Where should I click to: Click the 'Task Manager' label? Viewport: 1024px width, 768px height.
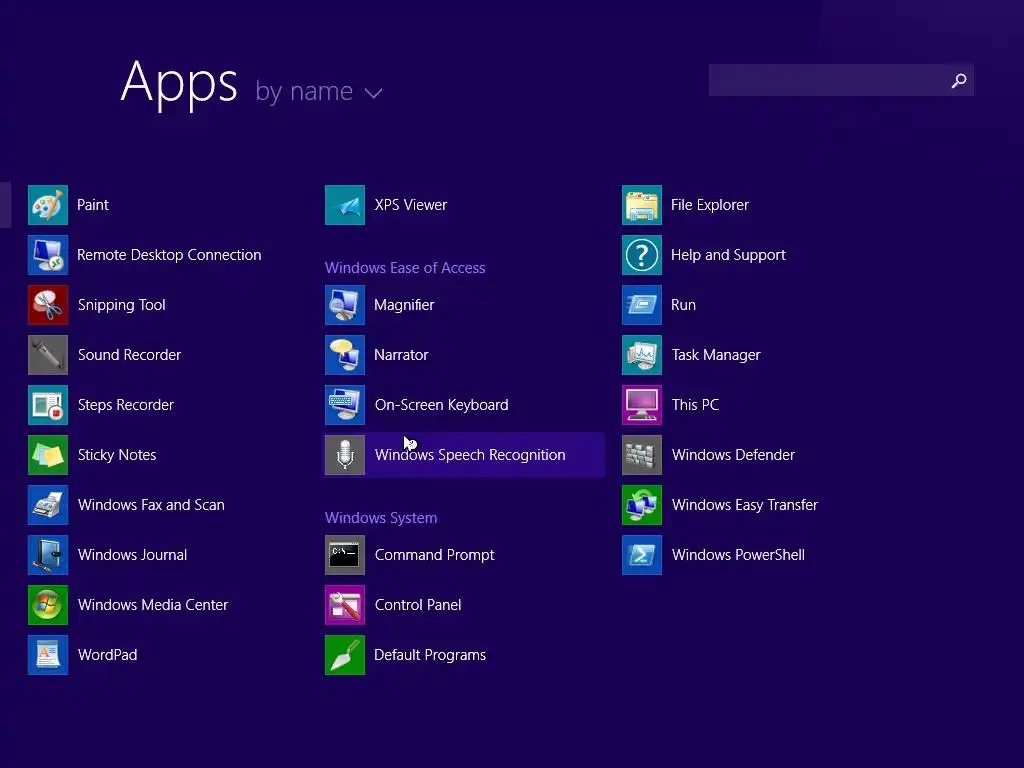click(716, 355)
